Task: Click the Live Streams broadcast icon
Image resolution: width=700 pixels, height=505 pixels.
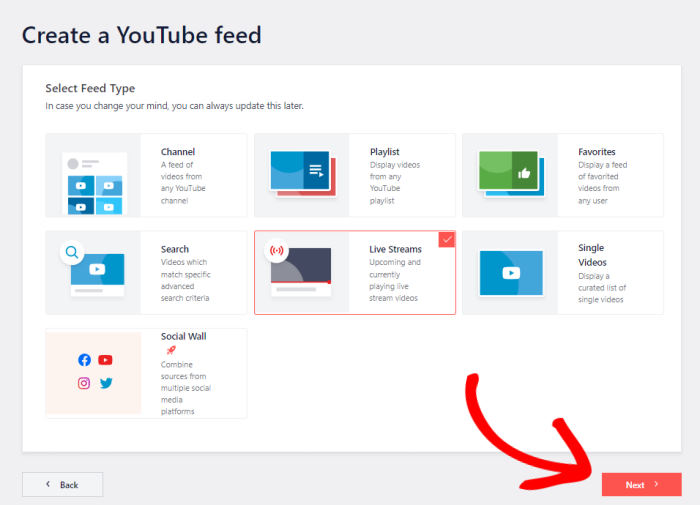Action: [277, 251]
